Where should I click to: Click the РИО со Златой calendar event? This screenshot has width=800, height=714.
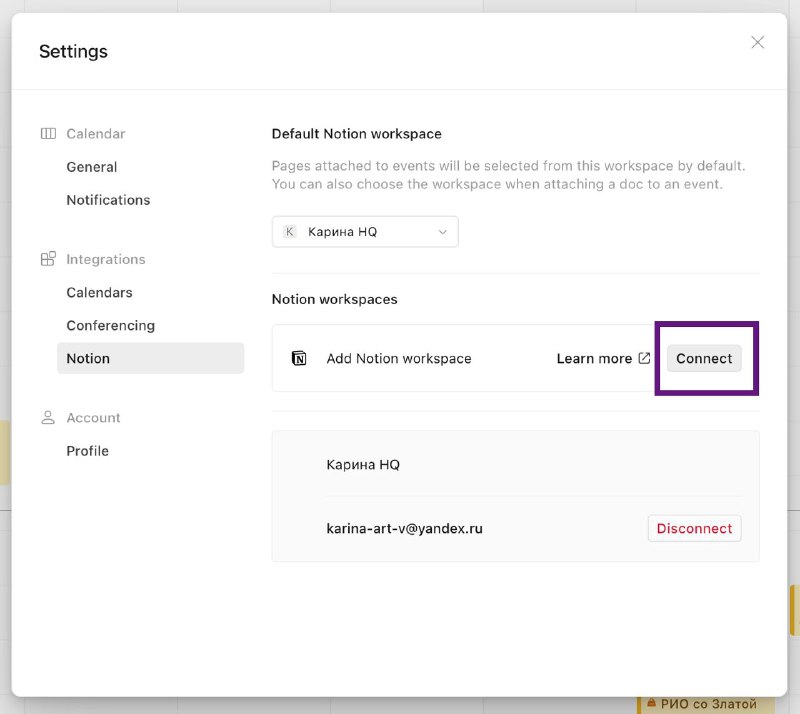(x=708, y=704)
